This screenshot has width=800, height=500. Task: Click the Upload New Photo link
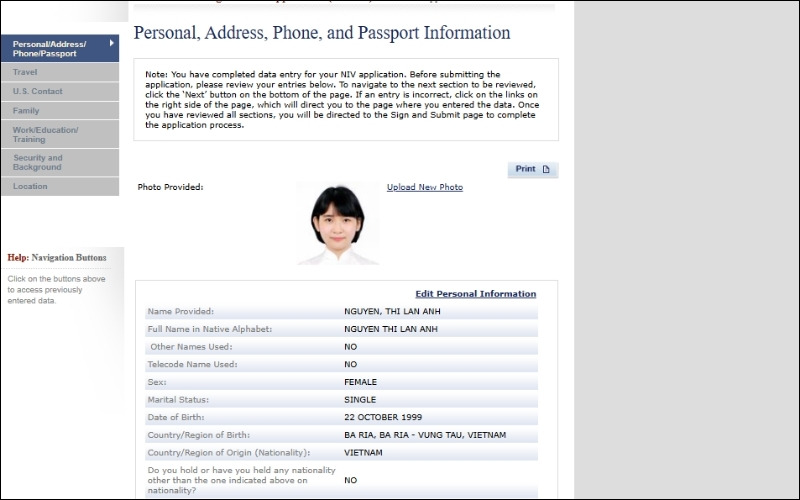click(x=424, y=187)
